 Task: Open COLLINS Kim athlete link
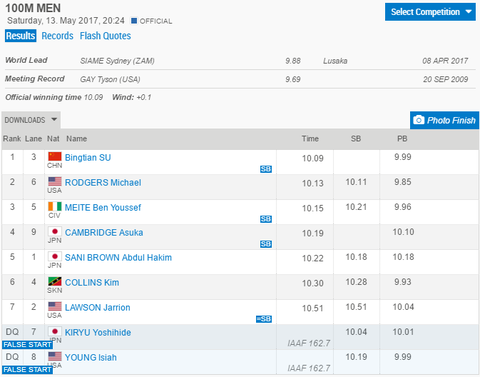tap(92, 282)
